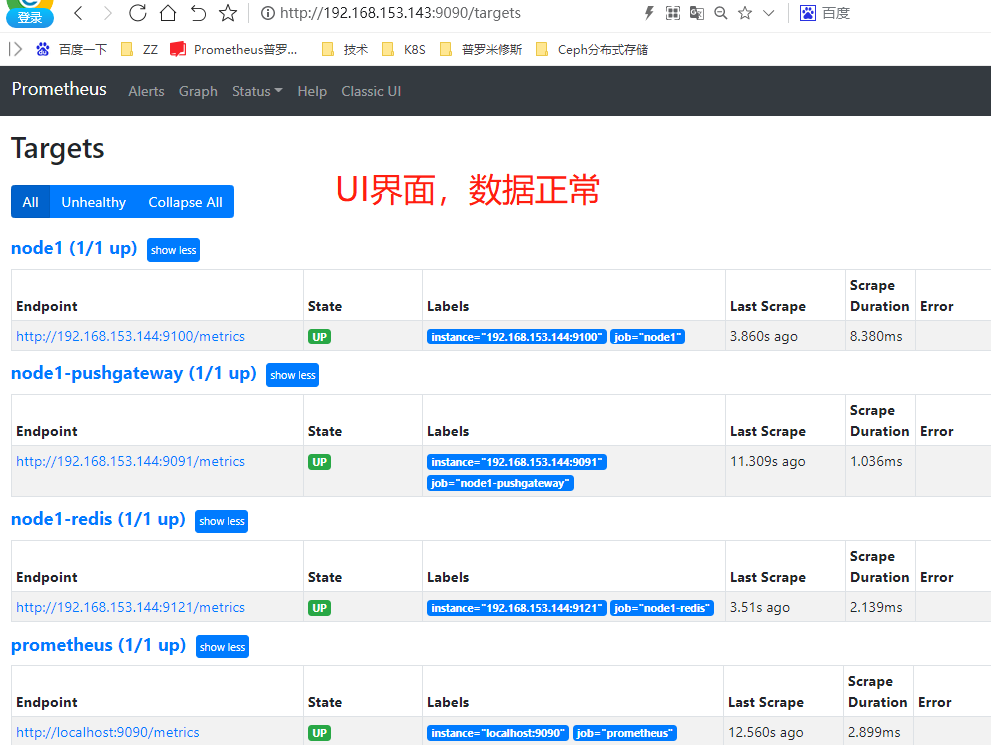Click label instance="192.168.153.144:9100"
Image resolution: width=991 pixels, height=745 pixels.
coord(516,337)
